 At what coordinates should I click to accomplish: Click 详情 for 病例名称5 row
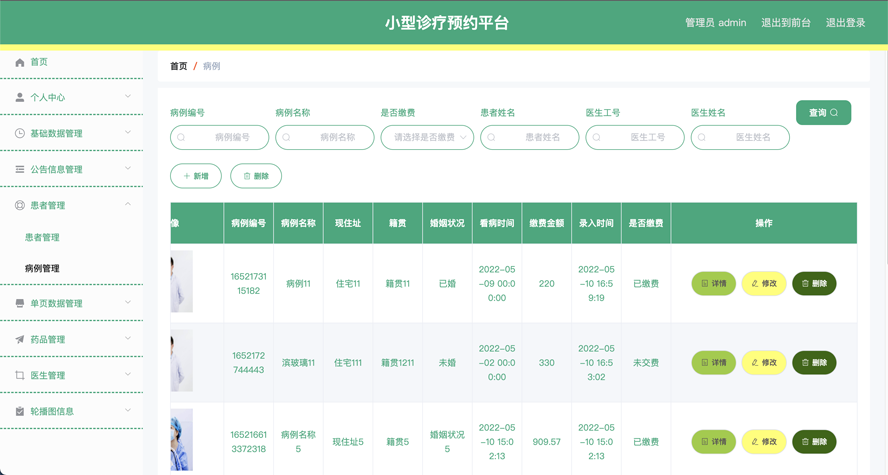tap(714, 442)
